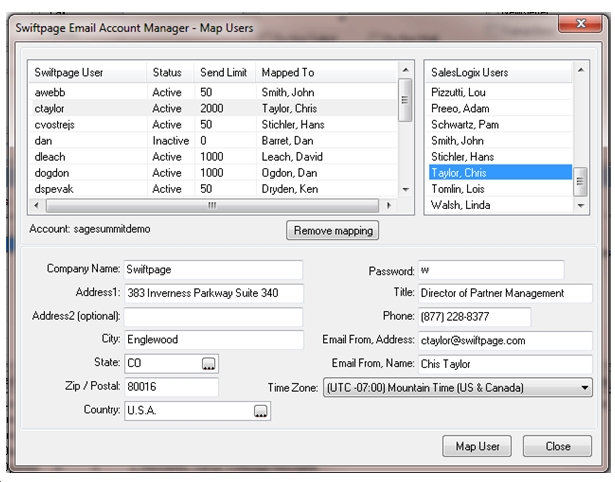Click SalesLogix Users list scroll down arrow
The image size is (615, 482).
coord(580,206)
